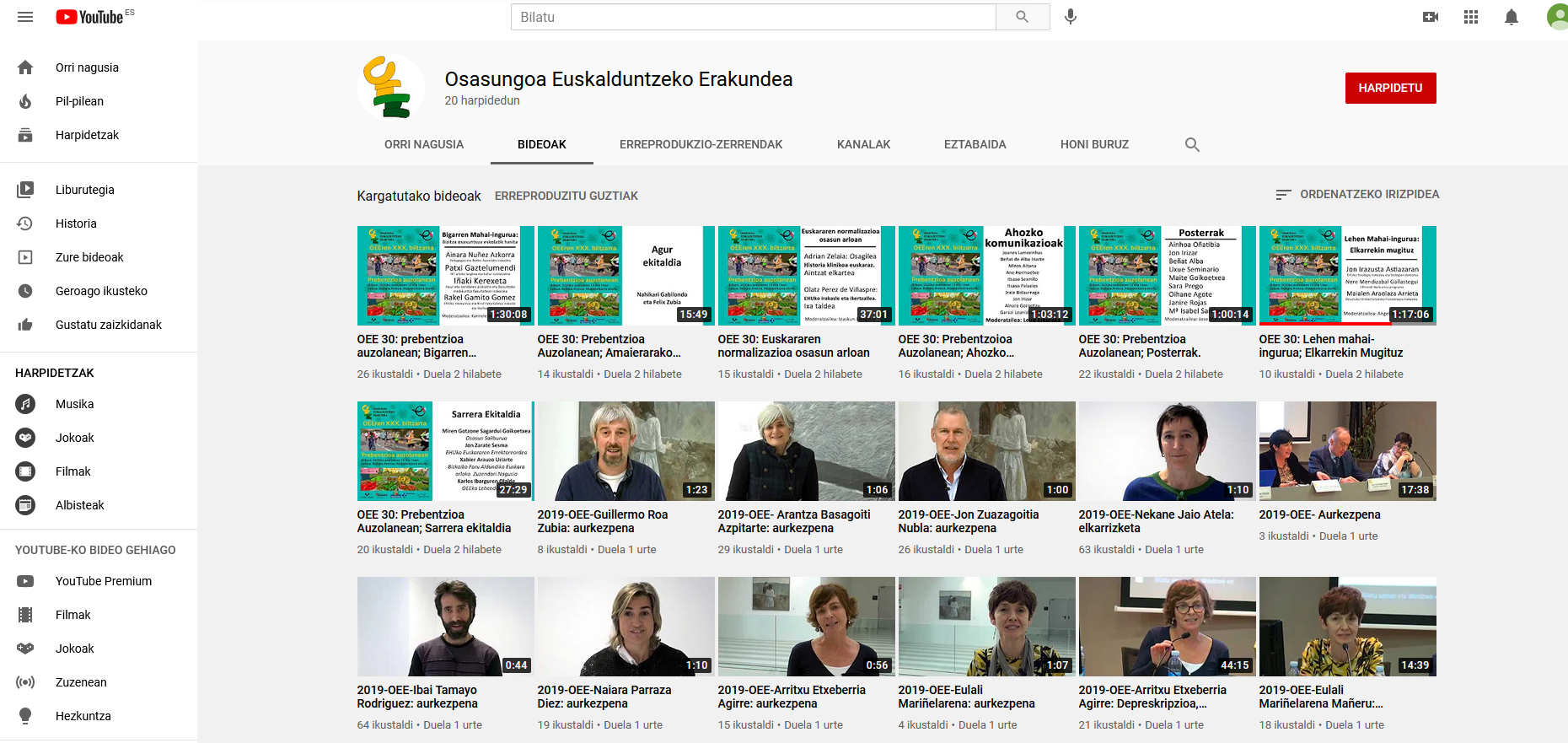Open Eulali Mariñelarena Mañeru 14:39 thumbnail
Image resolution: width=1568 pixels, height=743 pixels.
1348,627
